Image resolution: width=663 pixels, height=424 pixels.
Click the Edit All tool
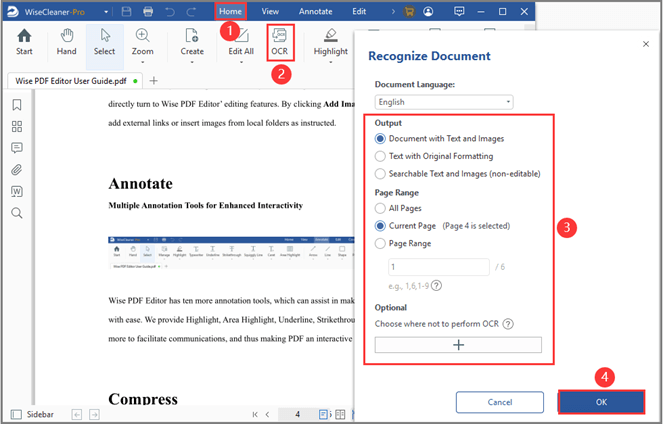pos(241,42)
